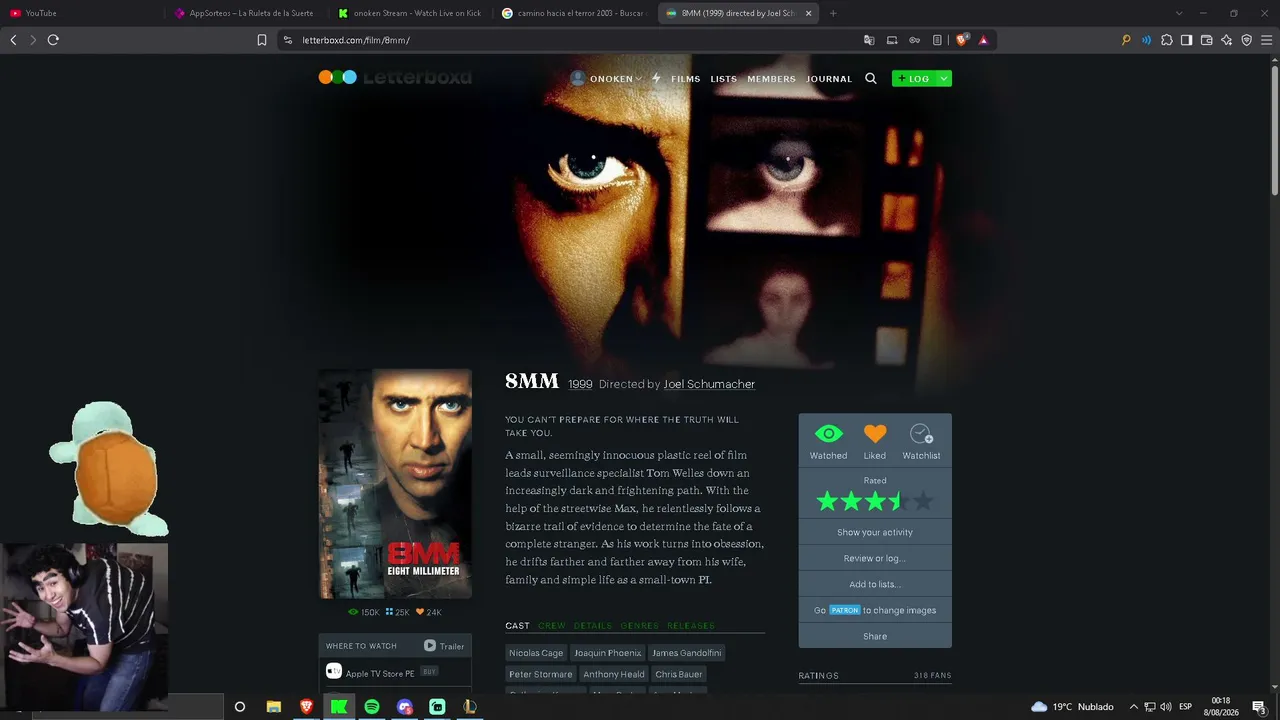Switch to the onoken Stream Kick tab
Image resolution: width=1280 pixels, height=720 pixels.
pos(410,13)
